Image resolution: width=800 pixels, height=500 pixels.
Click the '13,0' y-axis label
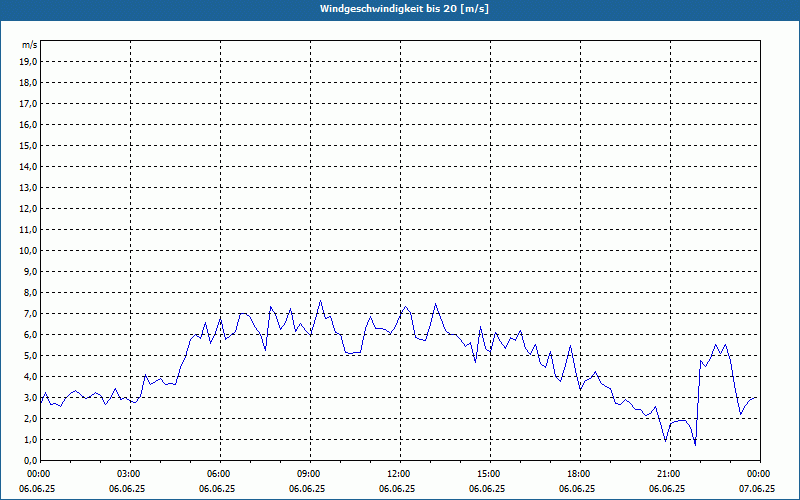[x=28, y=188]
